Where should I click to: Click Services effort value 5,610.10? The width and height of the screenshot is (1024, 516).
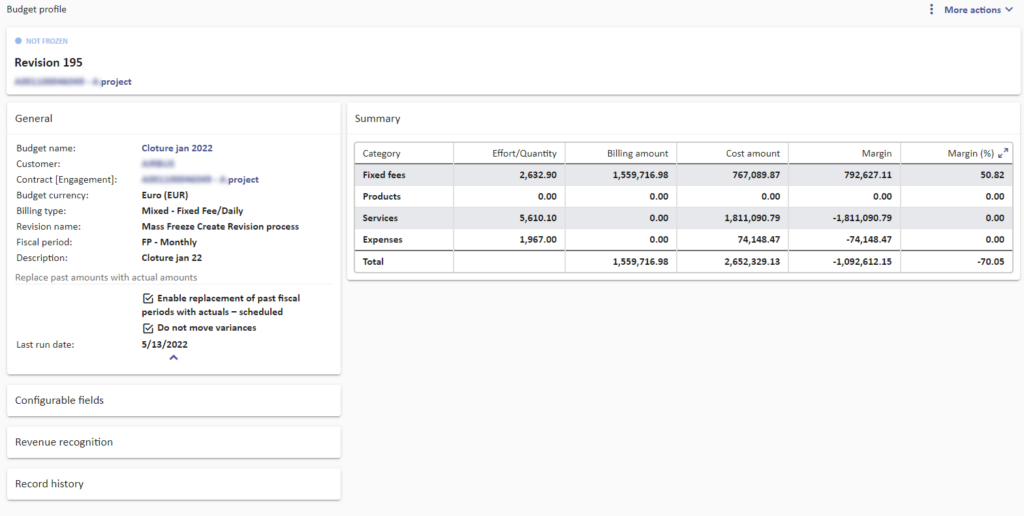tap(538, 218)
